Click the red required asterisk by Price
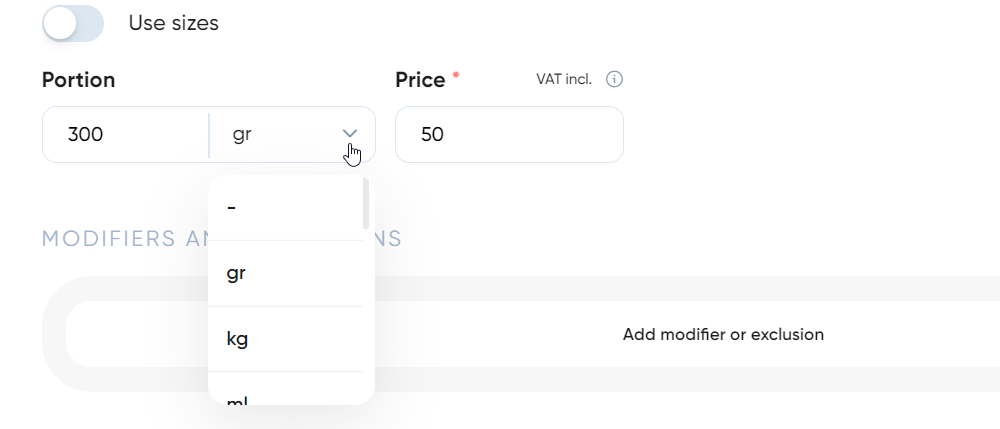1000x429 pixels. pos(455,76)
